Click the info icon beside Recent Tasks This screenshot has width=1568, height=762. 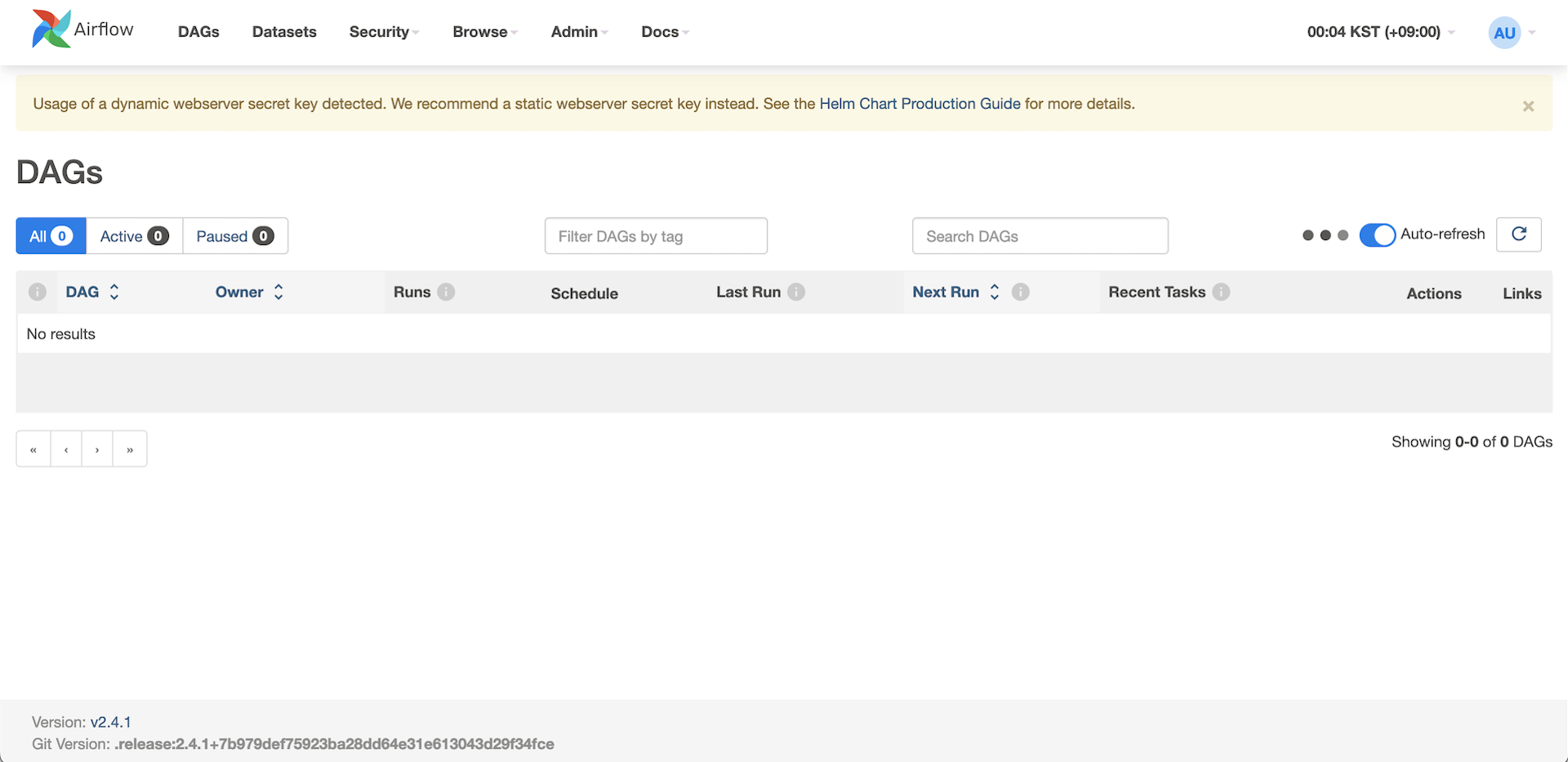coord(1221,292)
